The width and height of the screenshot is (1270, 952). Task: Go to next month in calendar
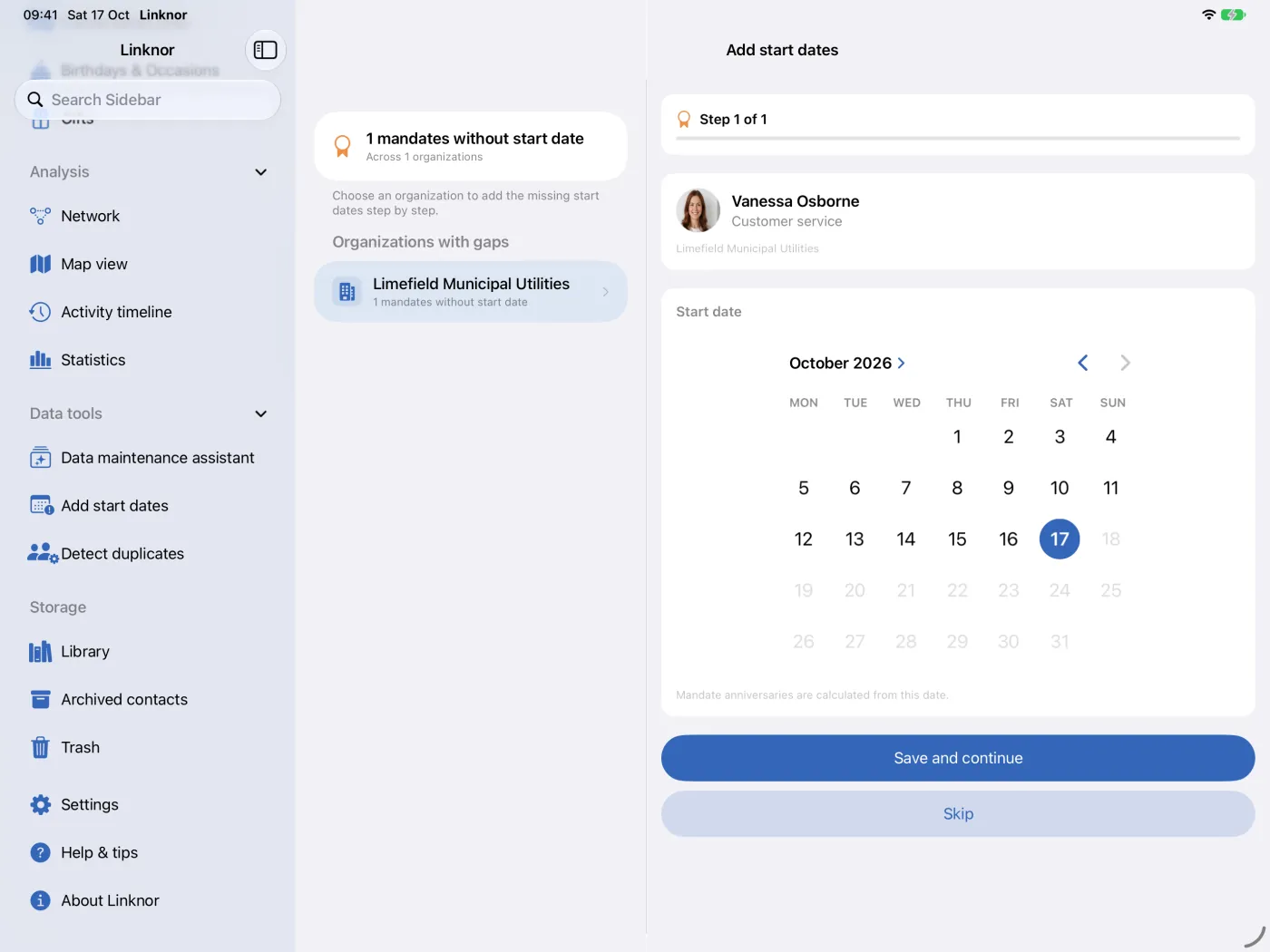pos(1125,364)
